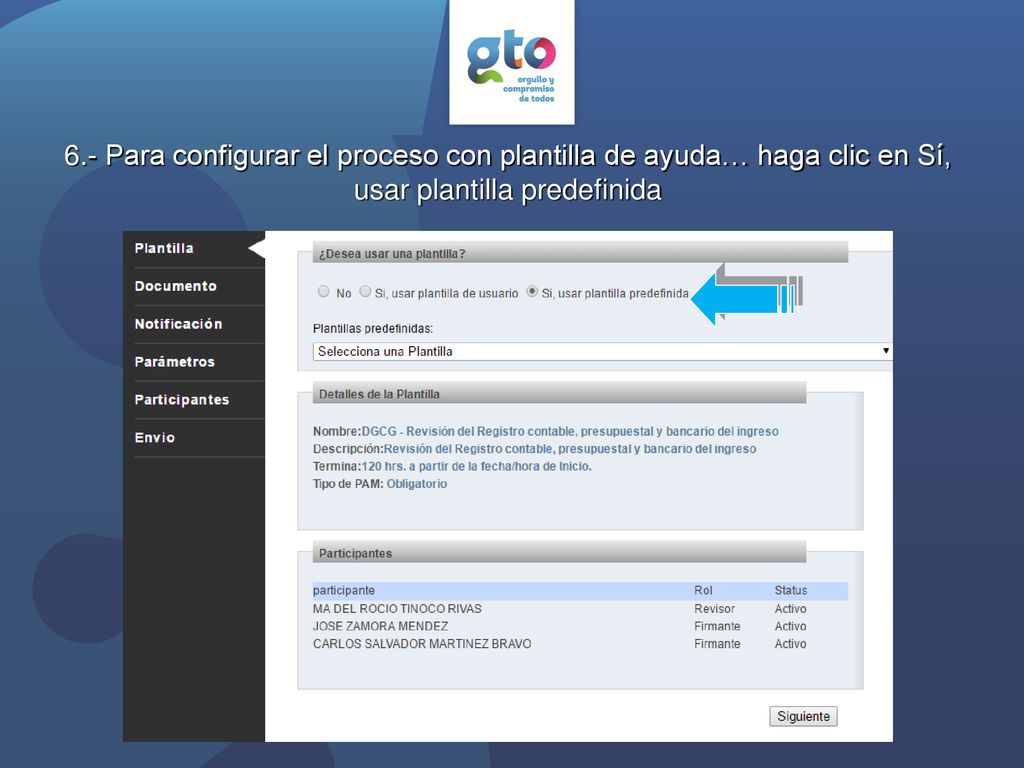Select participant JOSE ZAMORA MENDEZ
This screenshot has height=768, width=1024.
click(381, 626)
